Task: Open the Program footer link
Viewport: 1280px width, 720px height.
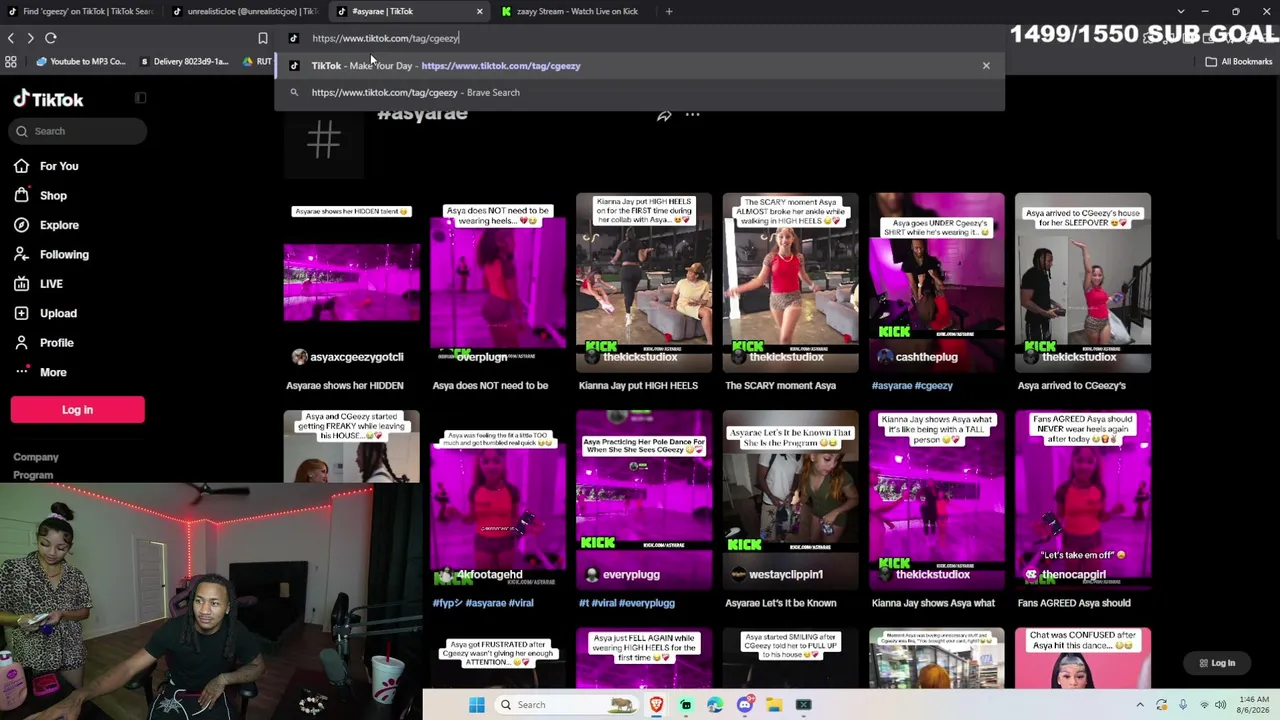Action: pyautogui.click(x=33, y=476)
